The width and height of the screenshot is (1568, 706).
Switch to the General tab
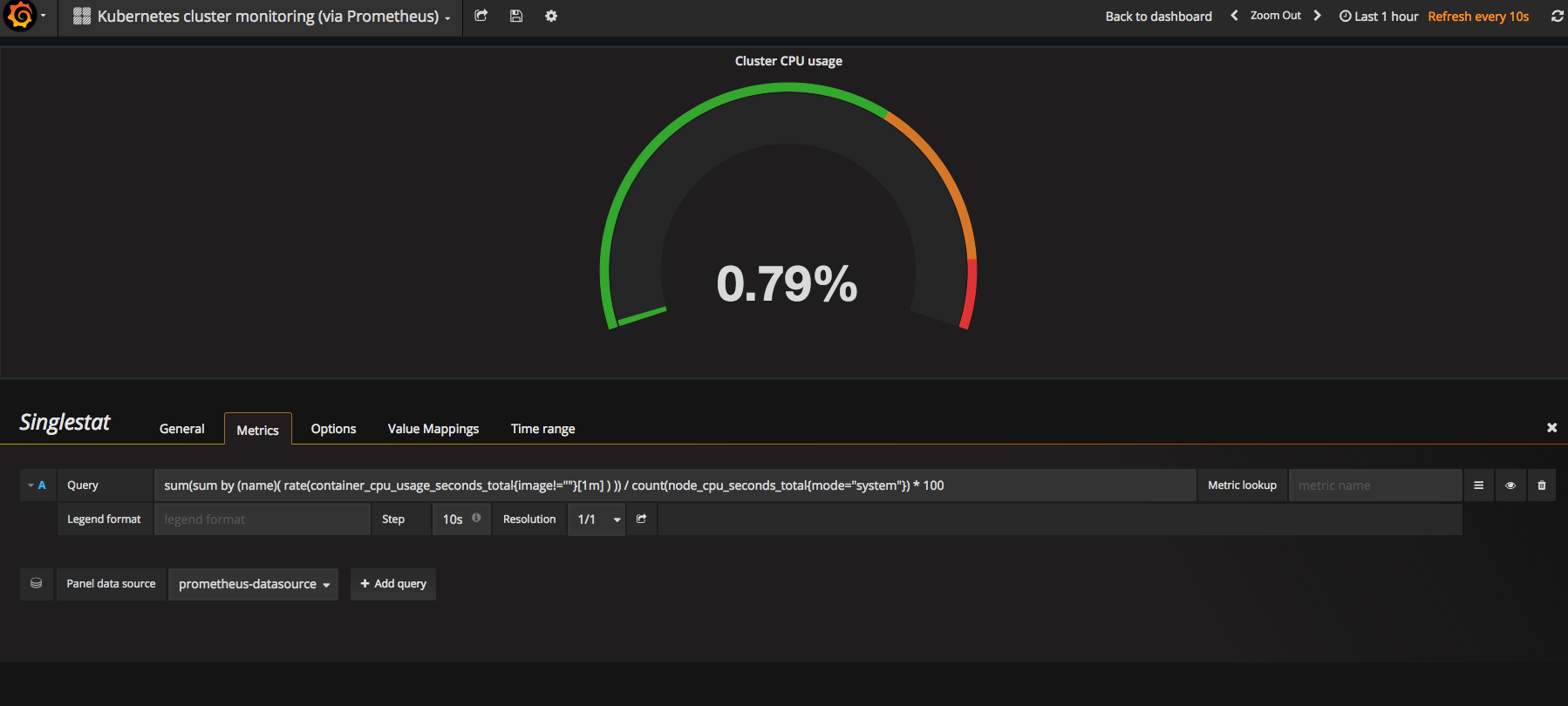[x=181, y=429]
